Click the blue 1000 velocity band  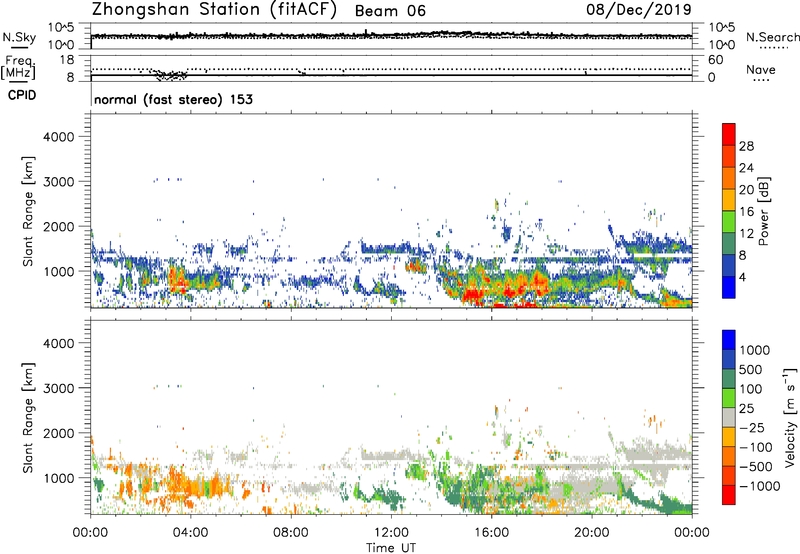point(729,340)
